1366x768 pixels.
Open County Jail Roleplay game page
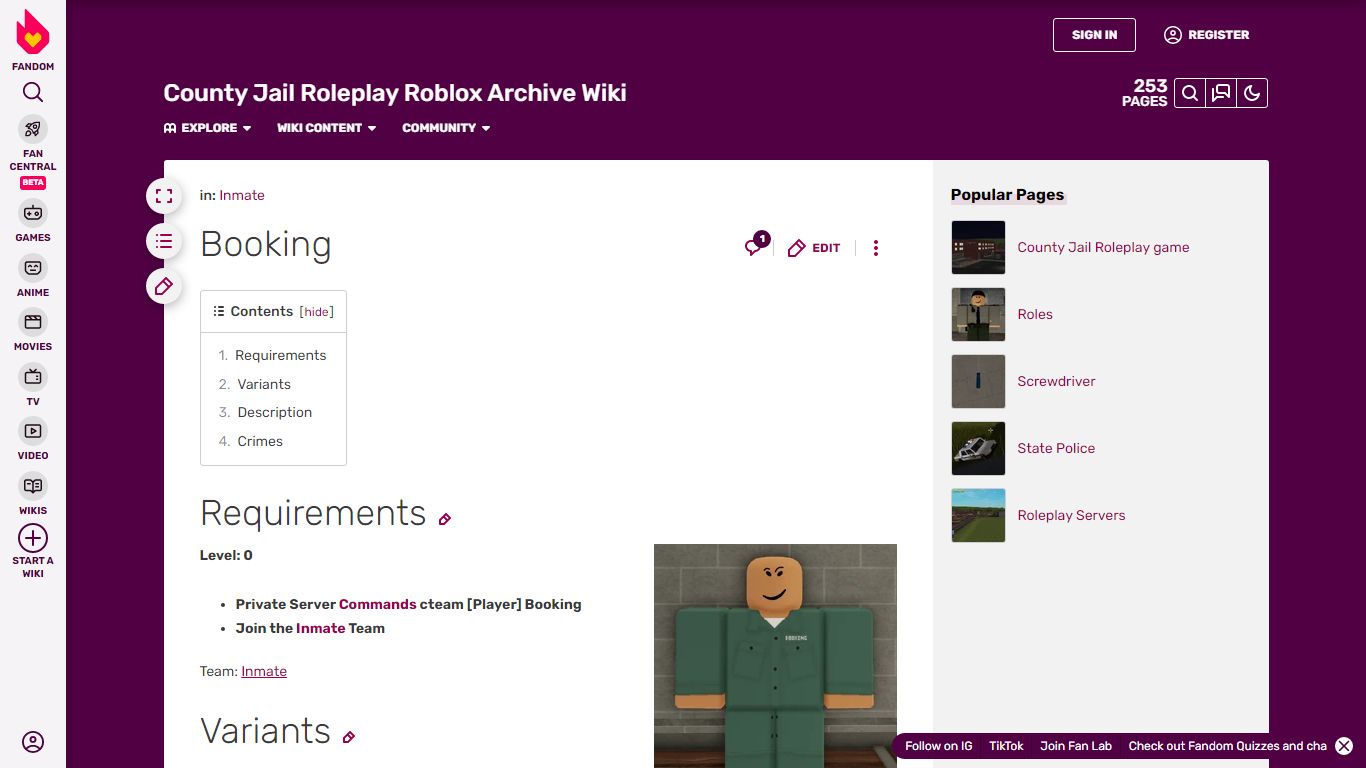click(1103, 247)
